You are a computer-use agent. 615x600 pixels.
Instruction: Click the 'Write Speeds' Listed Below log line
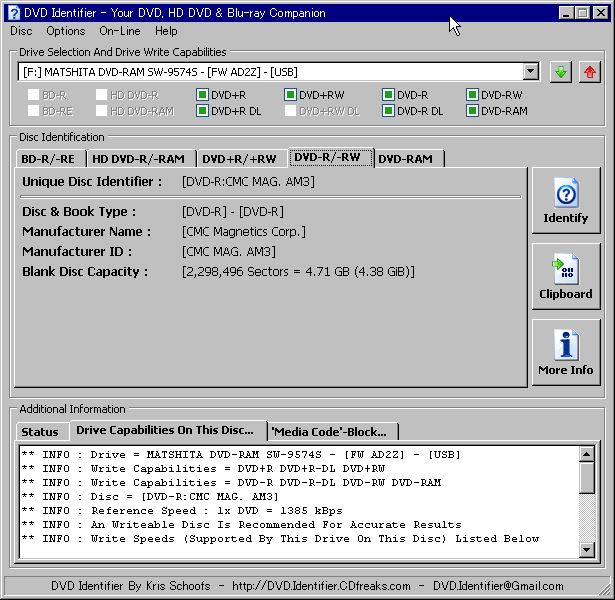[x=280, y=538]
